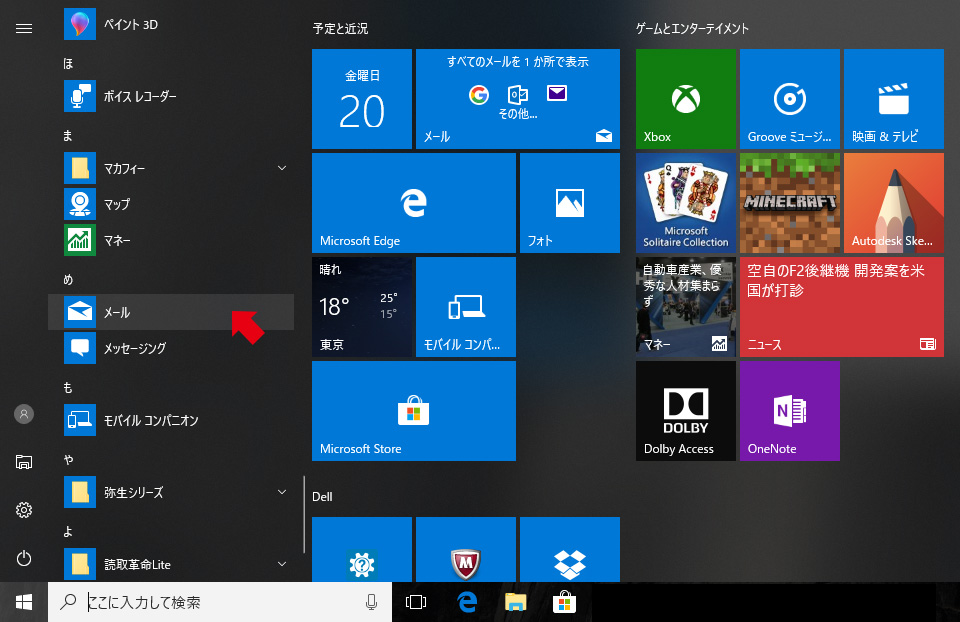The height and width of the screenshot is (622, 960).
Task: Open the hamburger menu of Start
Action: pyautogui.click(x=24, y=29)
